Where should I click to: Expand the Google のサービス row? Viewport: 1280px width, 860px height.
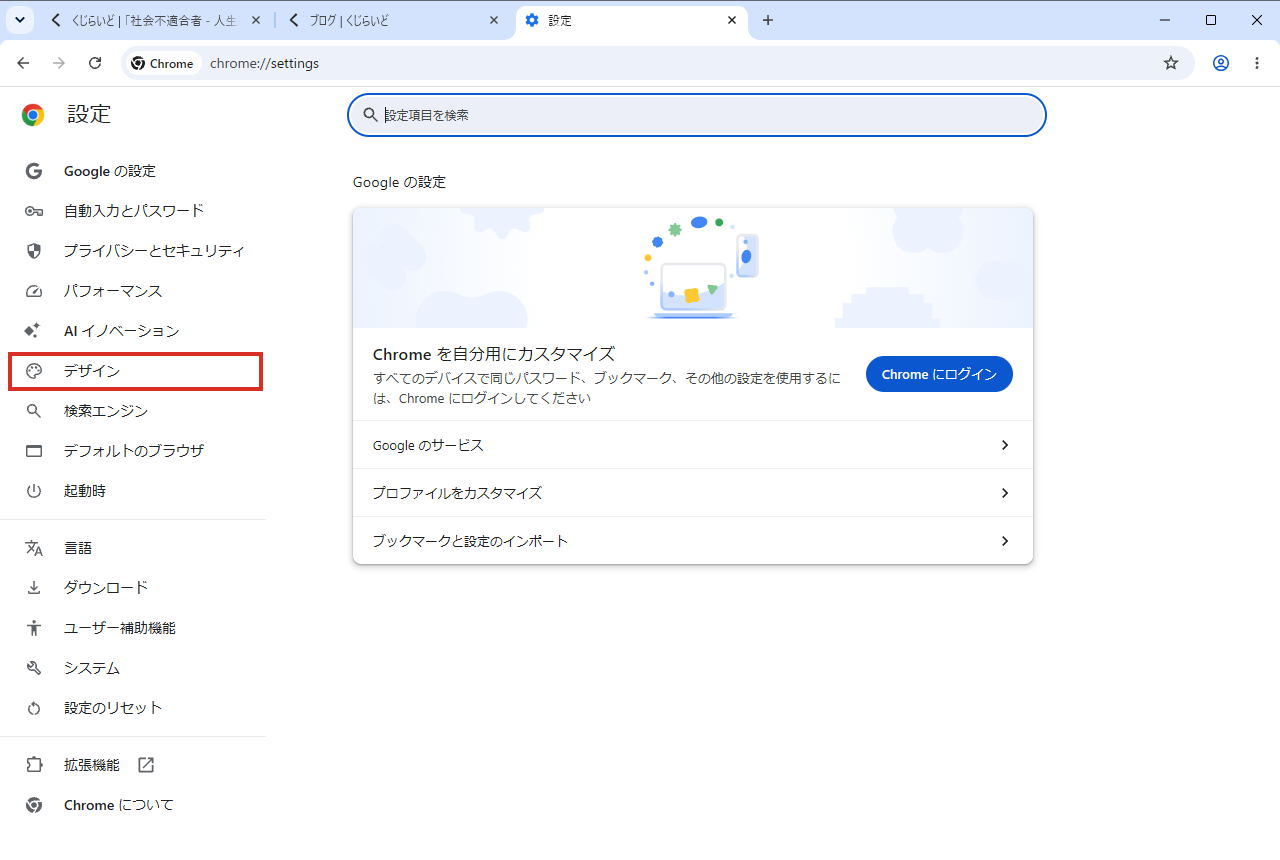[x=693, y=445]
